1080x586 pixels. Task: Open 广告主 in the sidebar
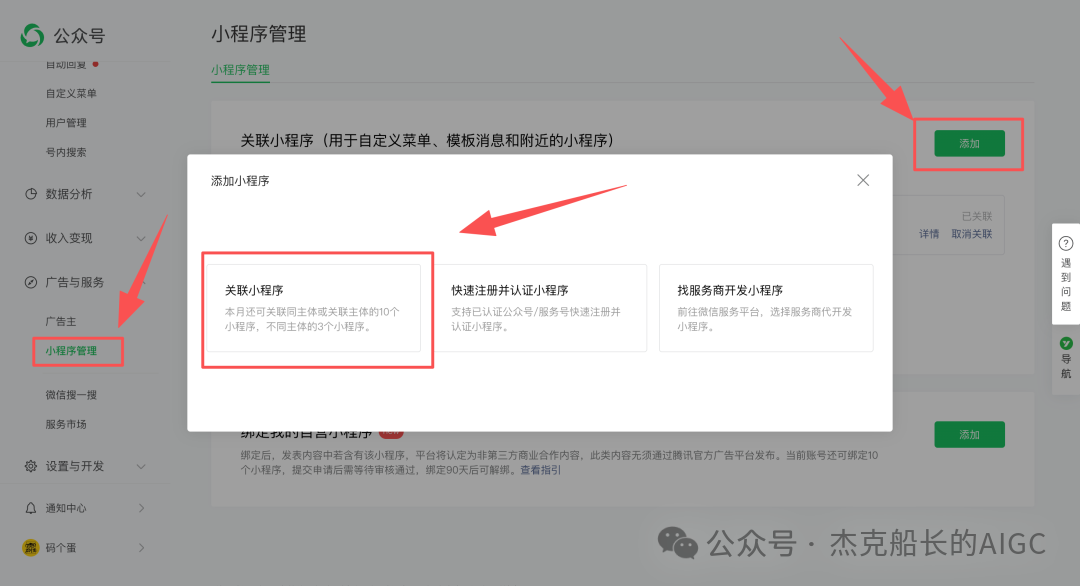pyautogui.click(x=61, y=322)
